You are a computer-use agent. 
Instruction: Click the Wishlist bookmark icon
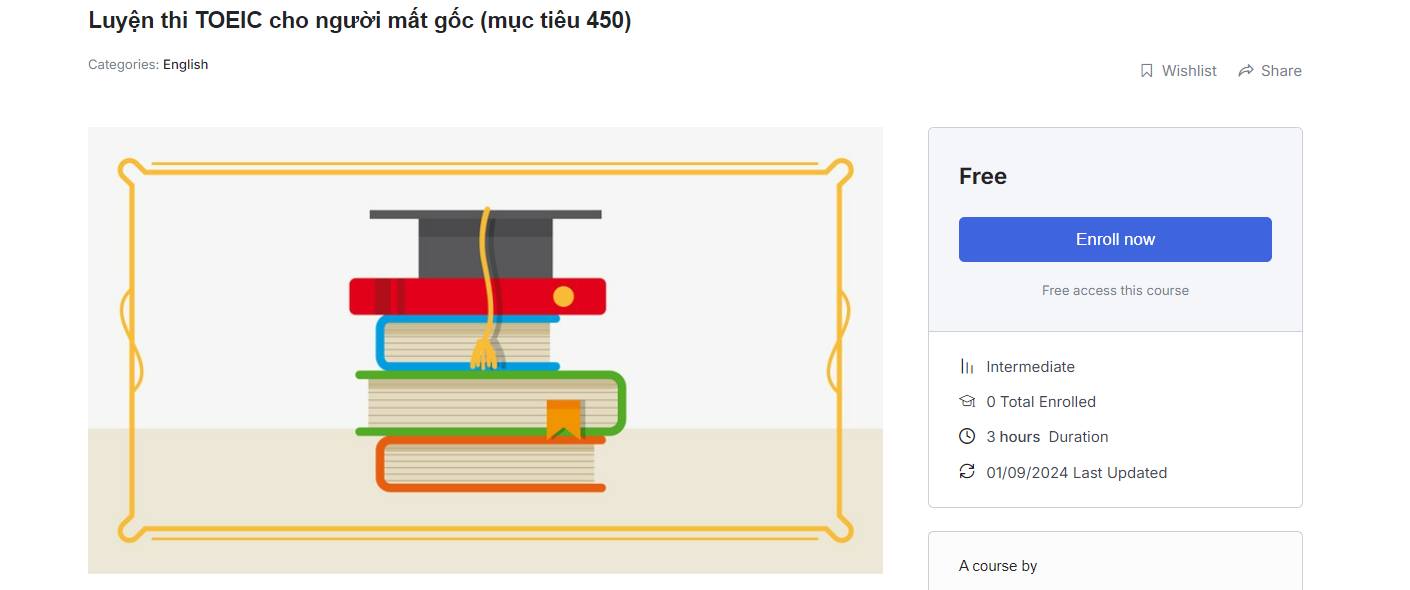click(x=1147, y=71)
